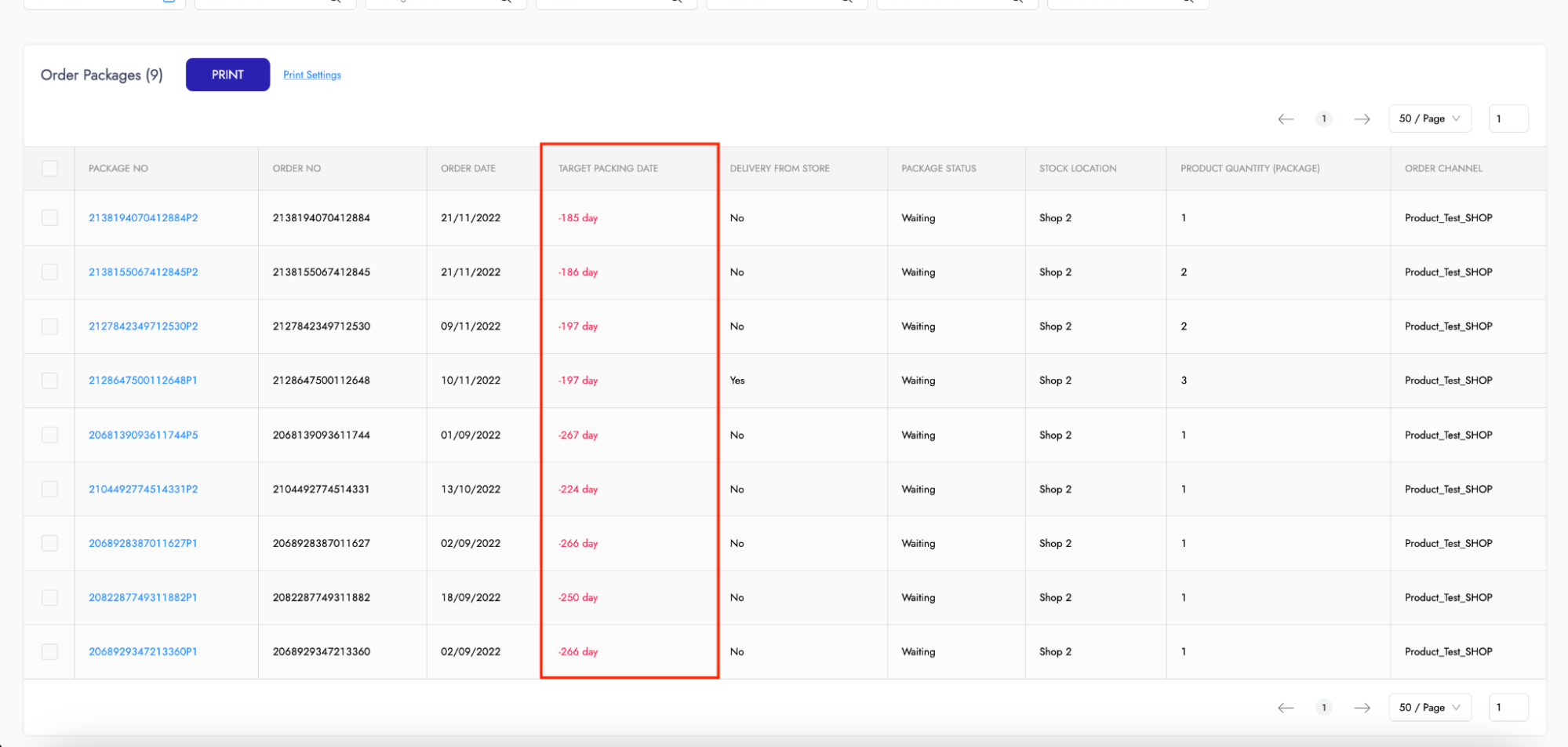Image resolution: width=1568 pixels, height=747 pixels.
Task: Click the top previous-page arrow
Action: coord(1285,119)
